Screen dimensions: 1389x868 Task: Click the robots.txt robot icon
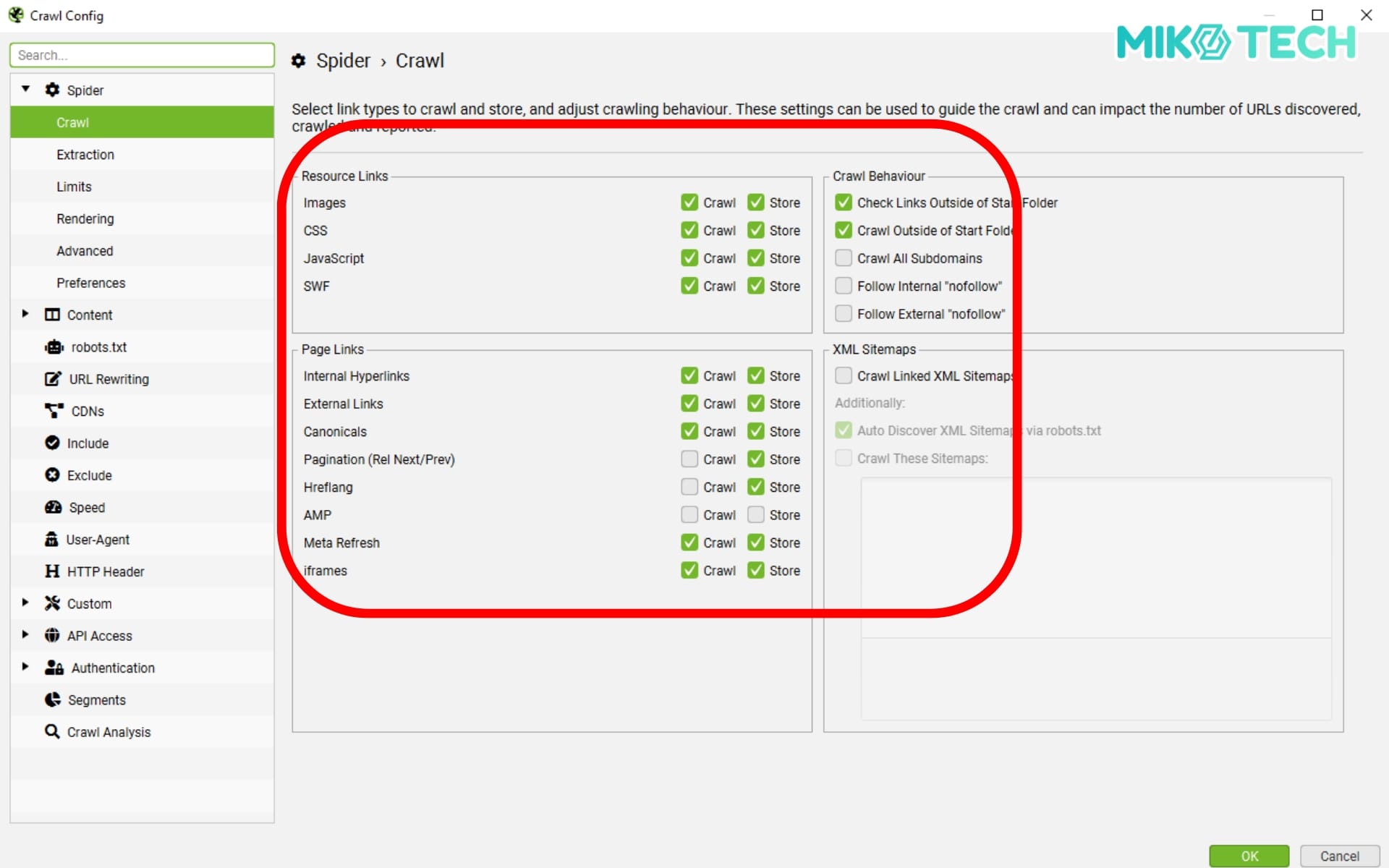pyautogui.click(x=54, y=347)
